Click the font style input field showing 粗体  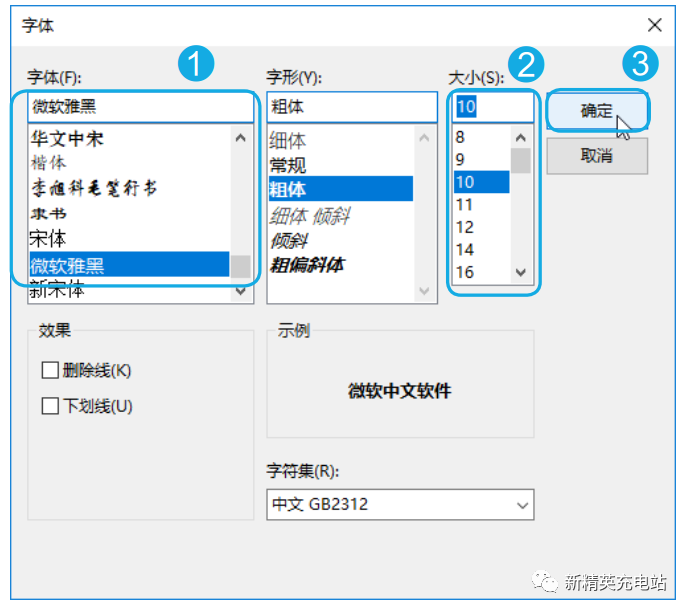[x=352, y=107]
